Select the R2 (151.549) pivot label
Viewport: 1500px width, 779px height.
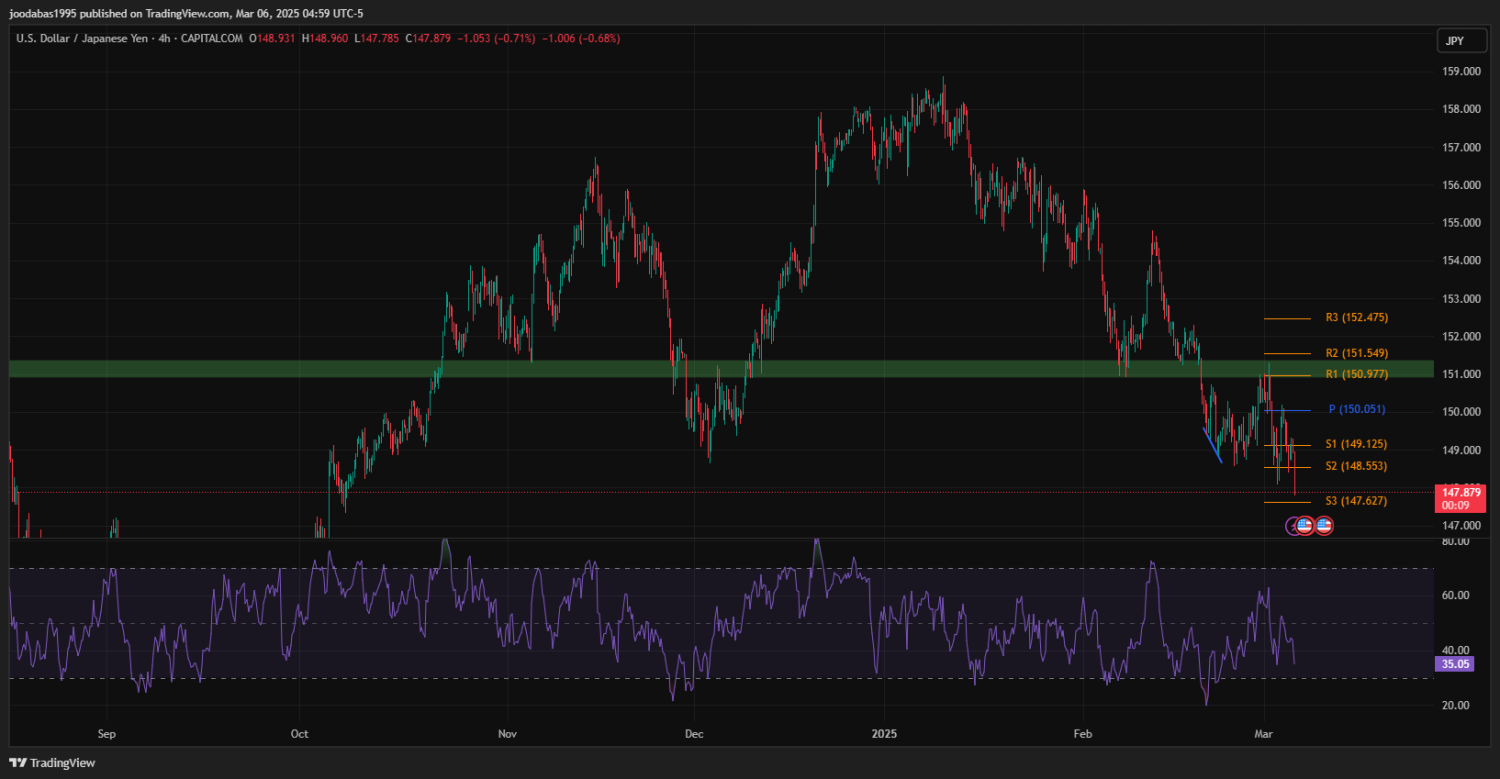(x=1356, y=353)
